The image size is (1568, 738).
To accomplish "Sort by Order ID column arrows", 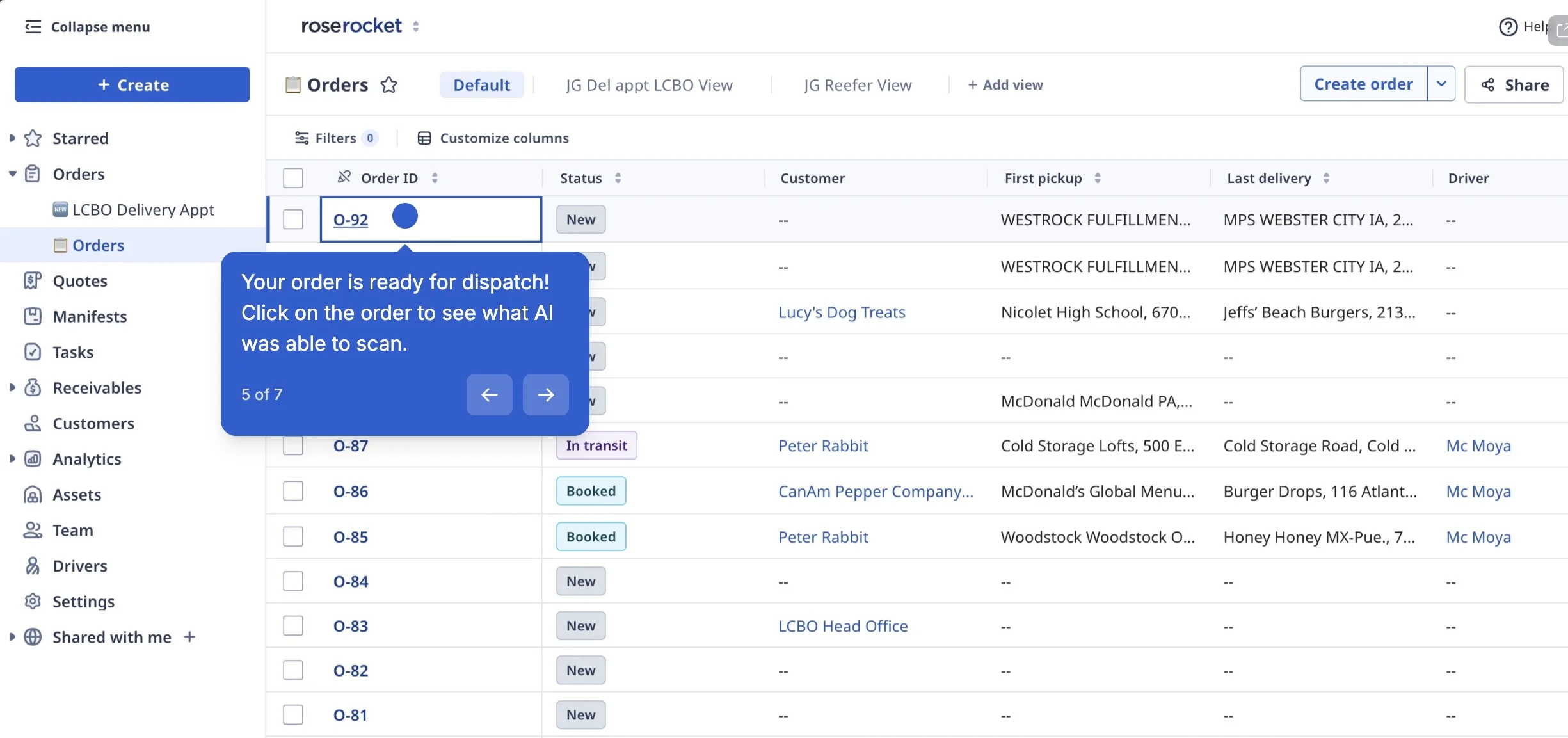I will [x=435, y=178].
